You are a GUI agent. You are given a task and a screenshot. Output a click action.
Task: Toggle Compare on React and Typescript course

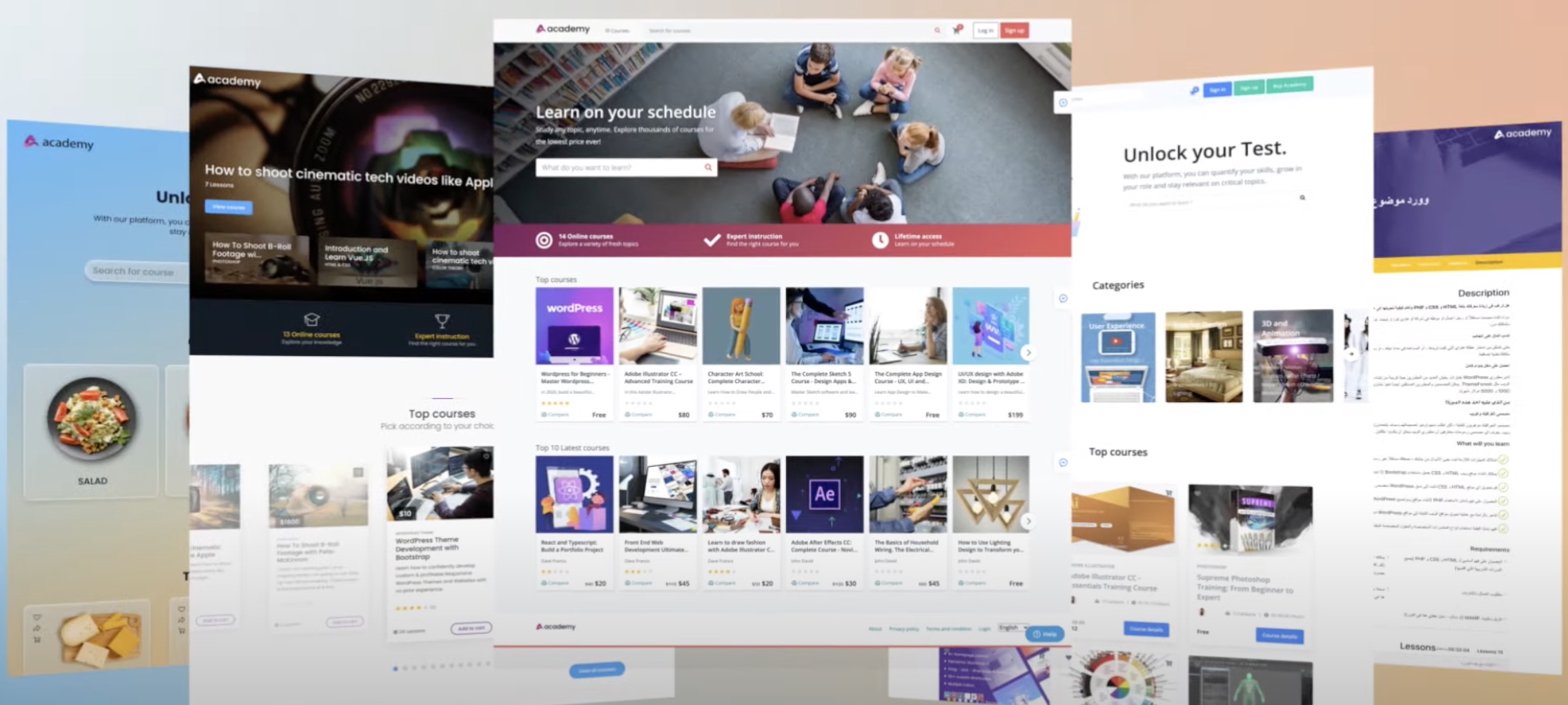[x=556, y=584]
